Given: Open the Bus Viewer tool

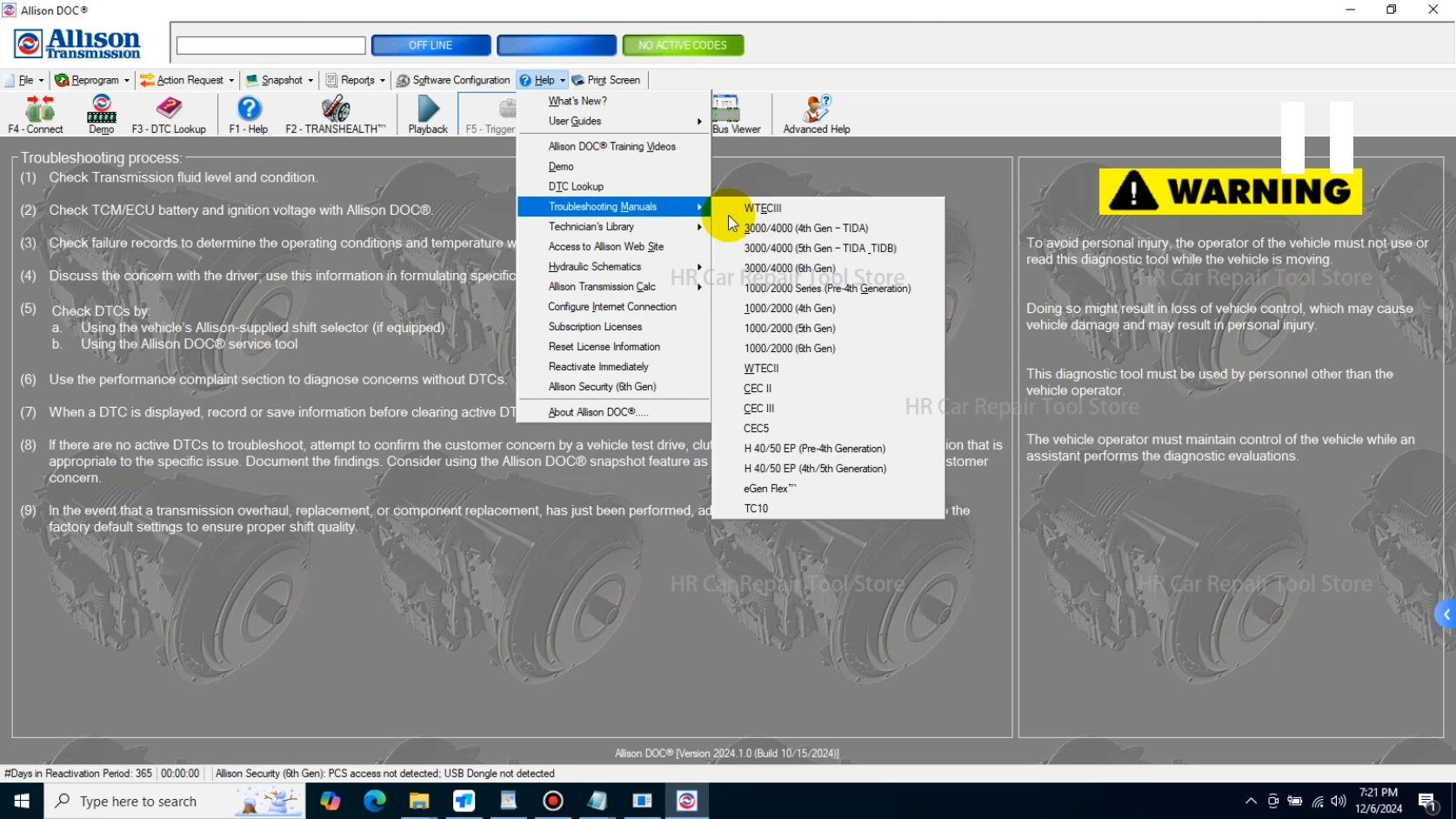Looking at the screenshot, I should pyautogui.click(x=737, y=114).
